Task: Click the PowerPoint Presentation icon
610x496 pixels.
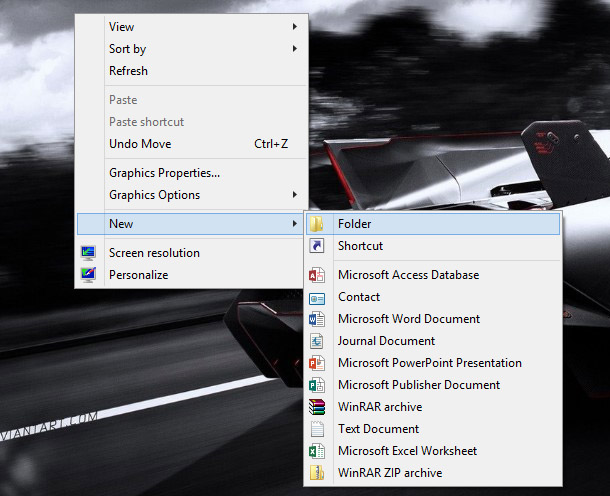Action: 317,363
